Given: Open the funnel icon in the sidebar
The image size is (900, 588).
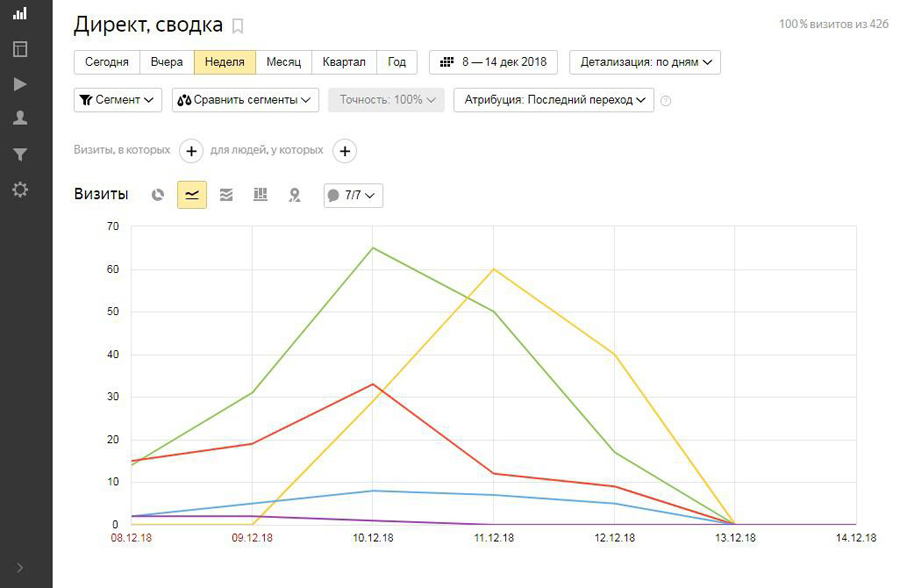Looking at the screenshot, I should click(19, 154).
